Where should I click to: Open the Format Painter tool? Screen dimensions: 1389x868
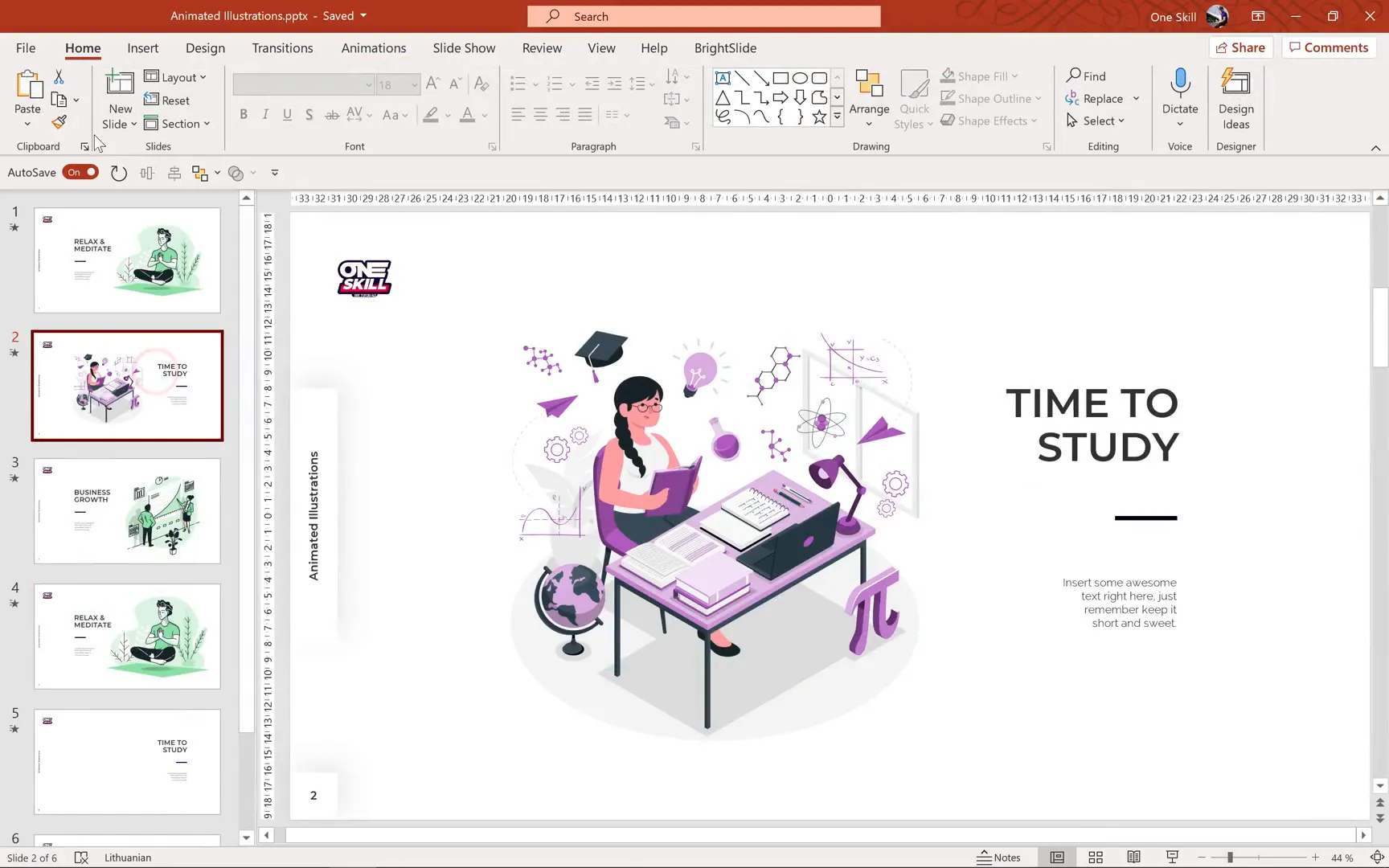tap(58, 122)
